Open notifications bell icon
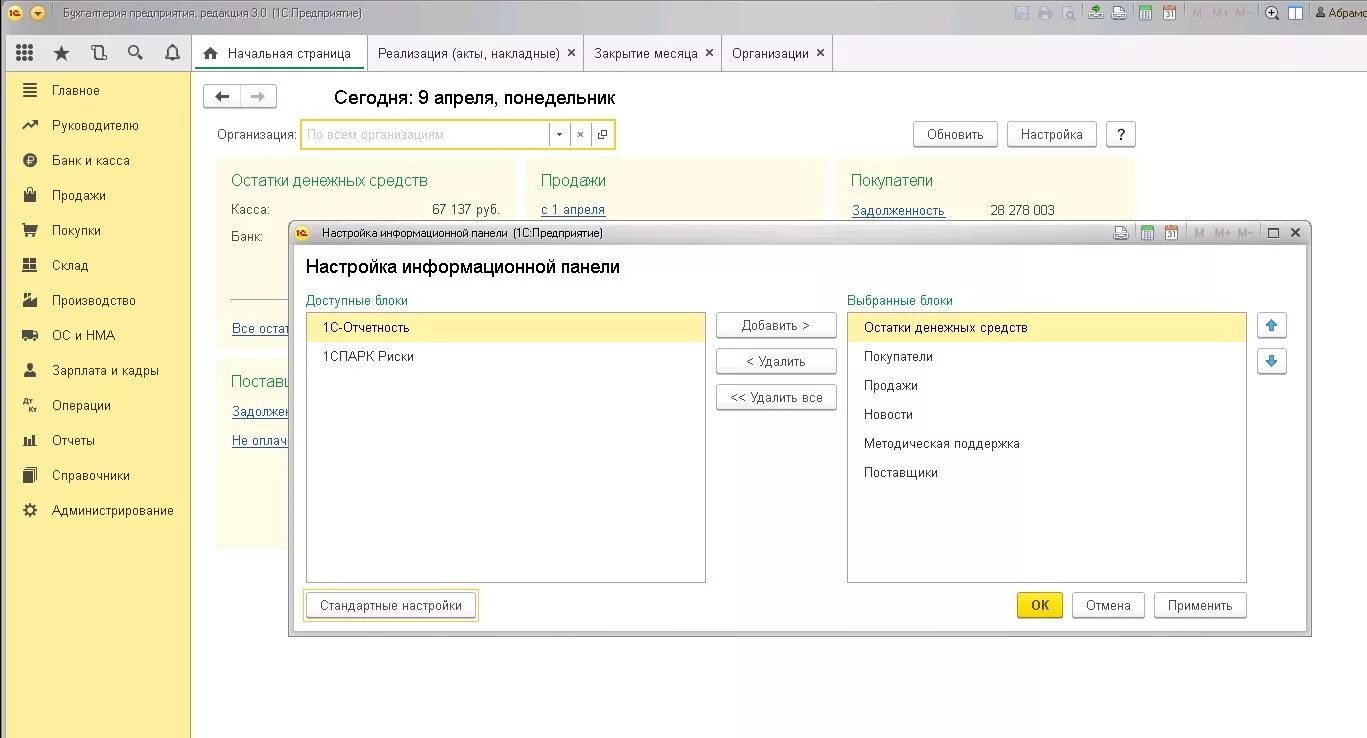The image size is (1367, 738). 172,53
